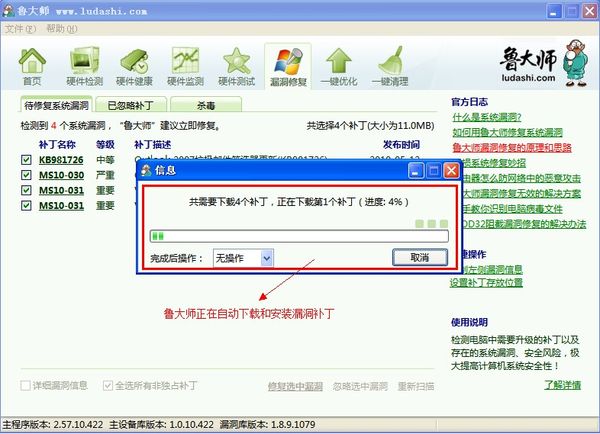
Task: Open the first MS10-031 link, rated 重要
Action: (62, 190)
